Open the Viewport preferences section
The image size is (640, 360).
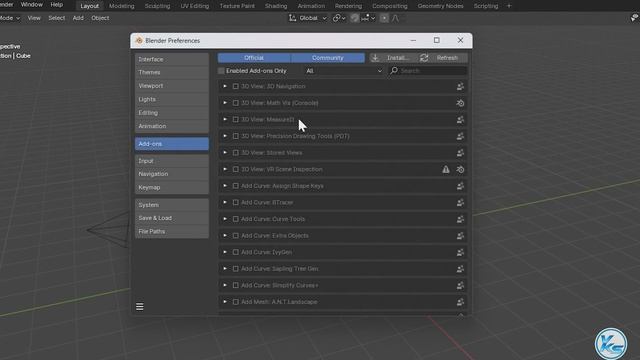[172, 86]
